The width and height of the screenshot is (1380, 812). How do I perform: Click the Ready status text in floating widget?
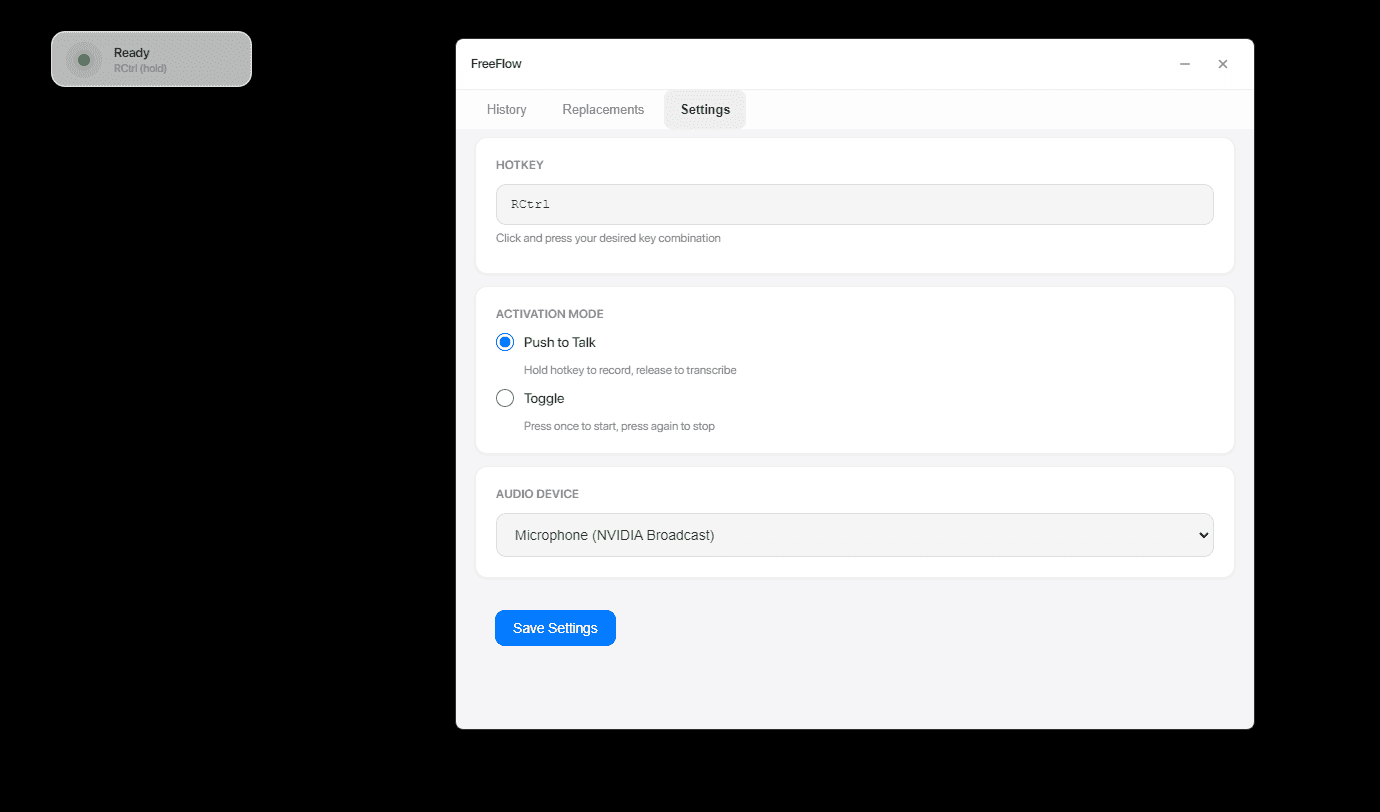131,53
